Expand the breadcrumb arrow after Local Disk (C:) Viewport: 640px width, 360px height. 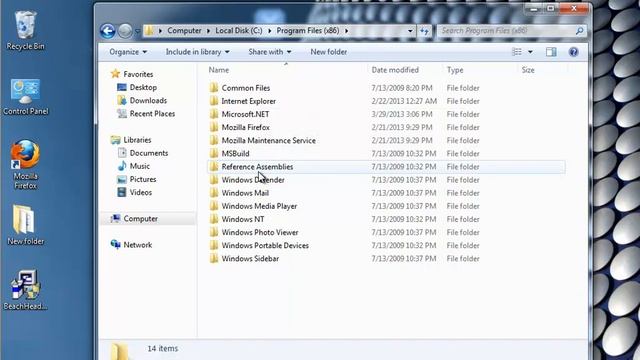(269, 31)
